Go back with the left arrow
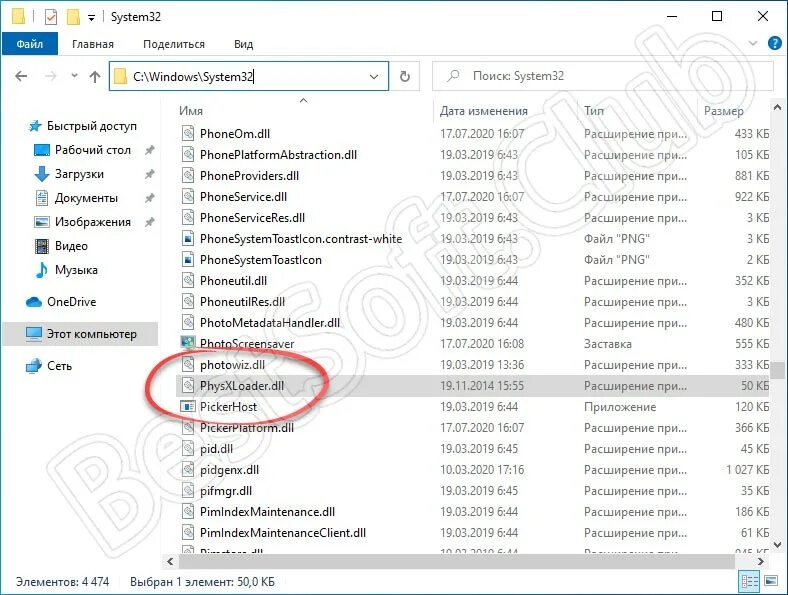The image size is (788, 595). click(21, 76)
